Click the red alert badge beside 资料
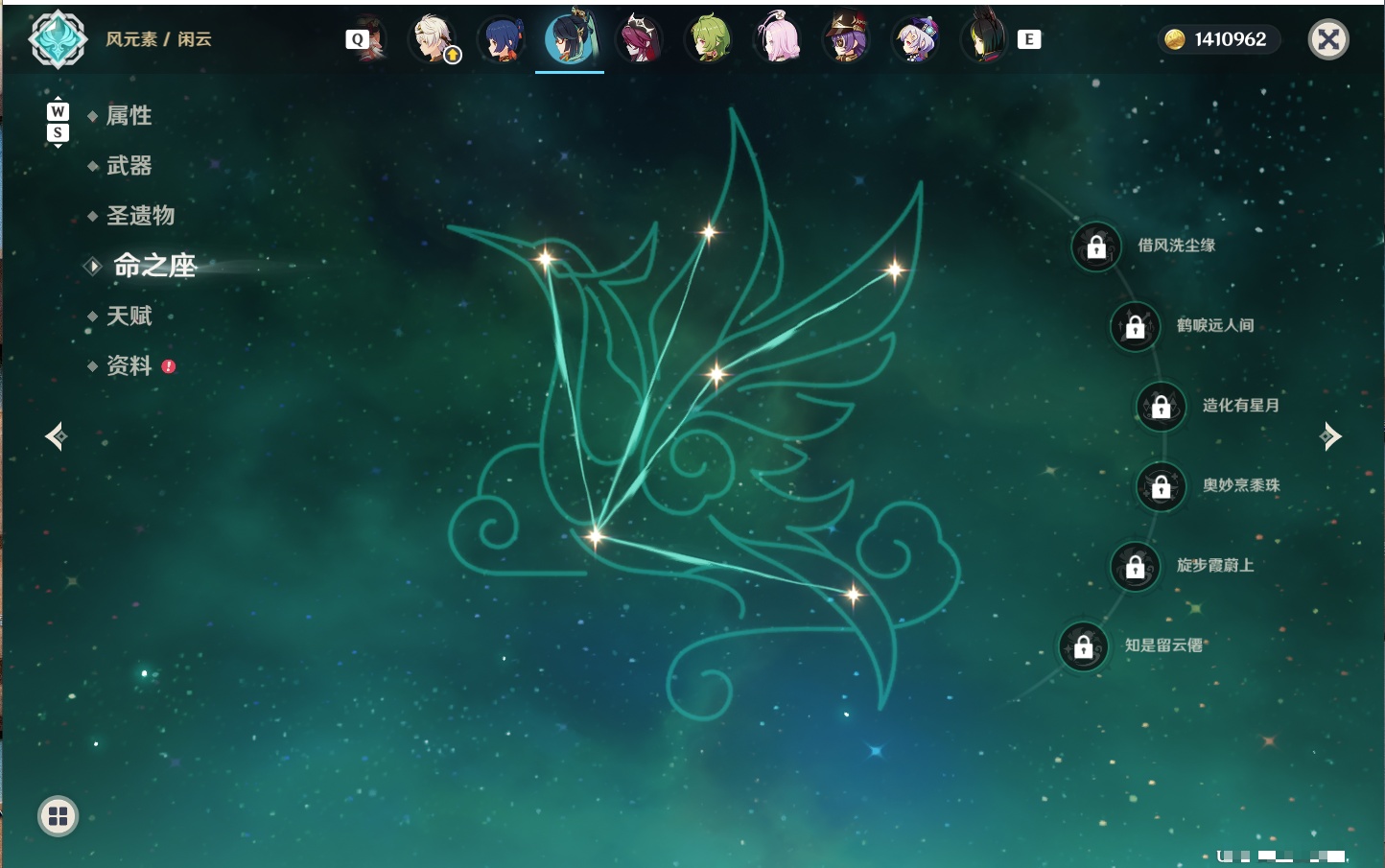 169,366
